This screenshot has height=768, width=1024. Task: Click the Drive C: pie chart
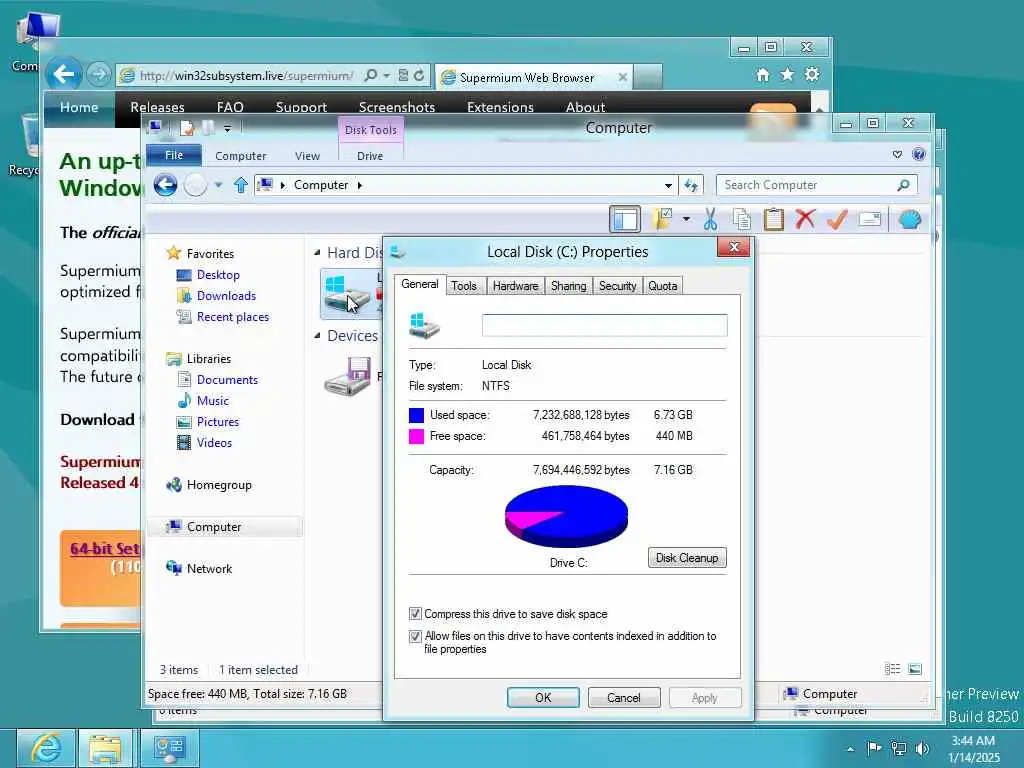[566, 517]
